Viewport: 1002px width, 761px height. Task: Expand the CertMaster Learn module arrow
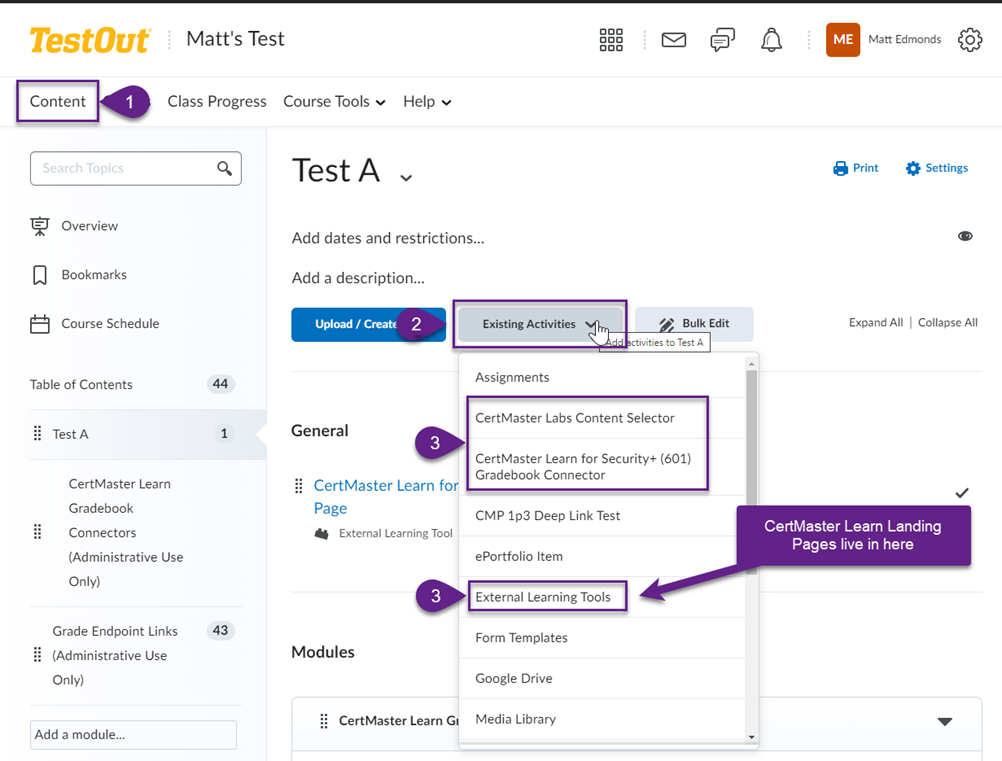944,721
